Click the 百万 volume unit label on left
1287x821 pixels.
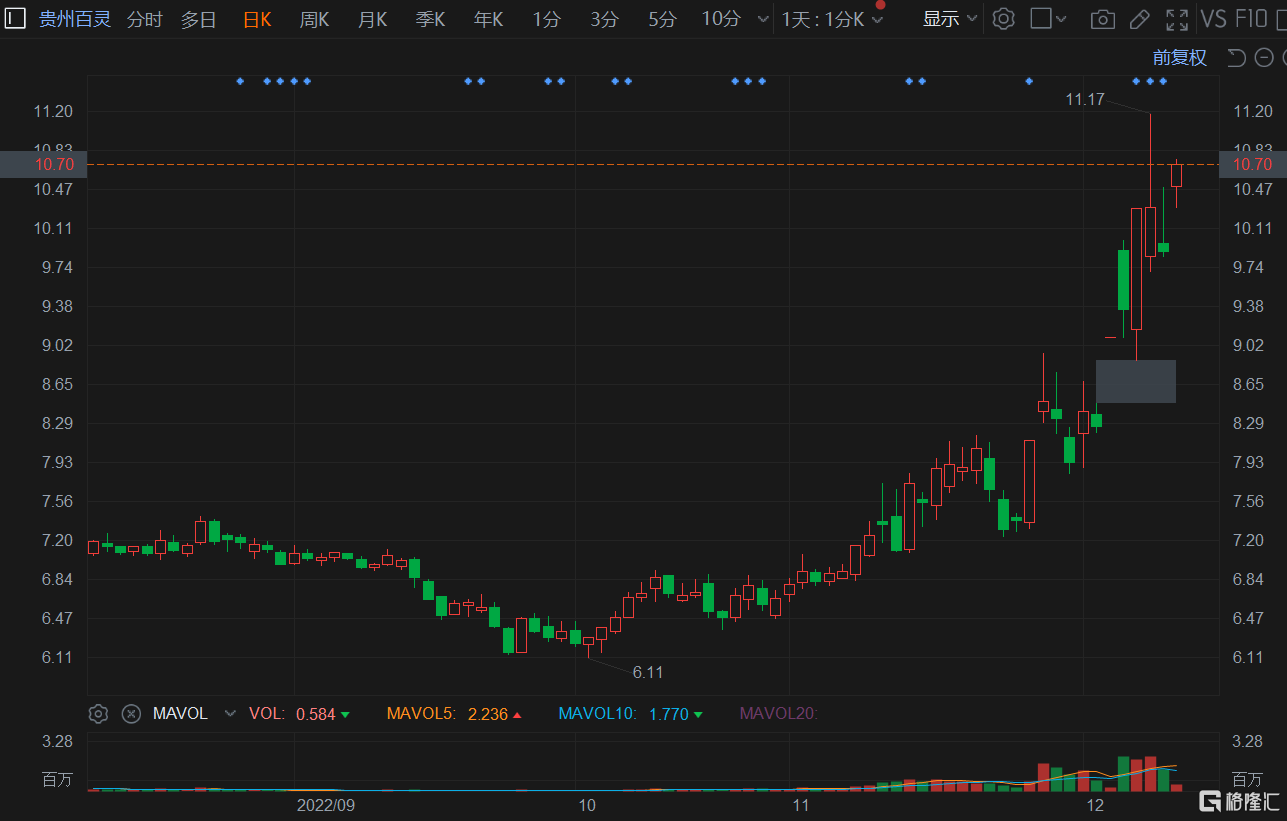coord(58,779)
